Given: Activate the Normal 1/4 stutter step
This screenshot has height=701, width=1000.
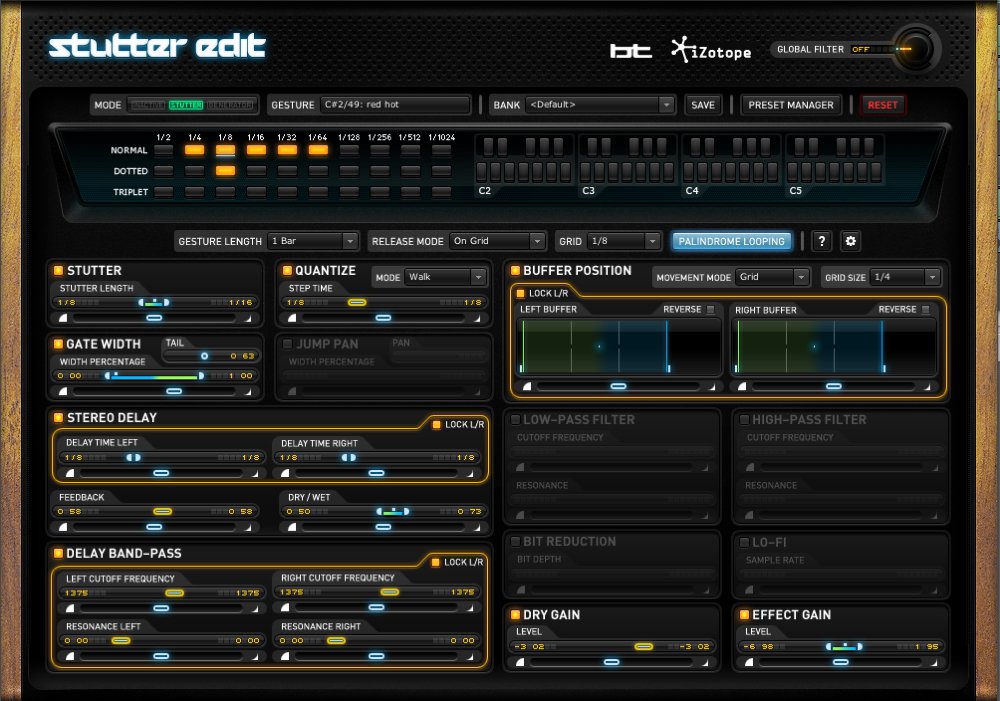Looking at the screenshot, I should pyautogui.click(x=194, y=150).
